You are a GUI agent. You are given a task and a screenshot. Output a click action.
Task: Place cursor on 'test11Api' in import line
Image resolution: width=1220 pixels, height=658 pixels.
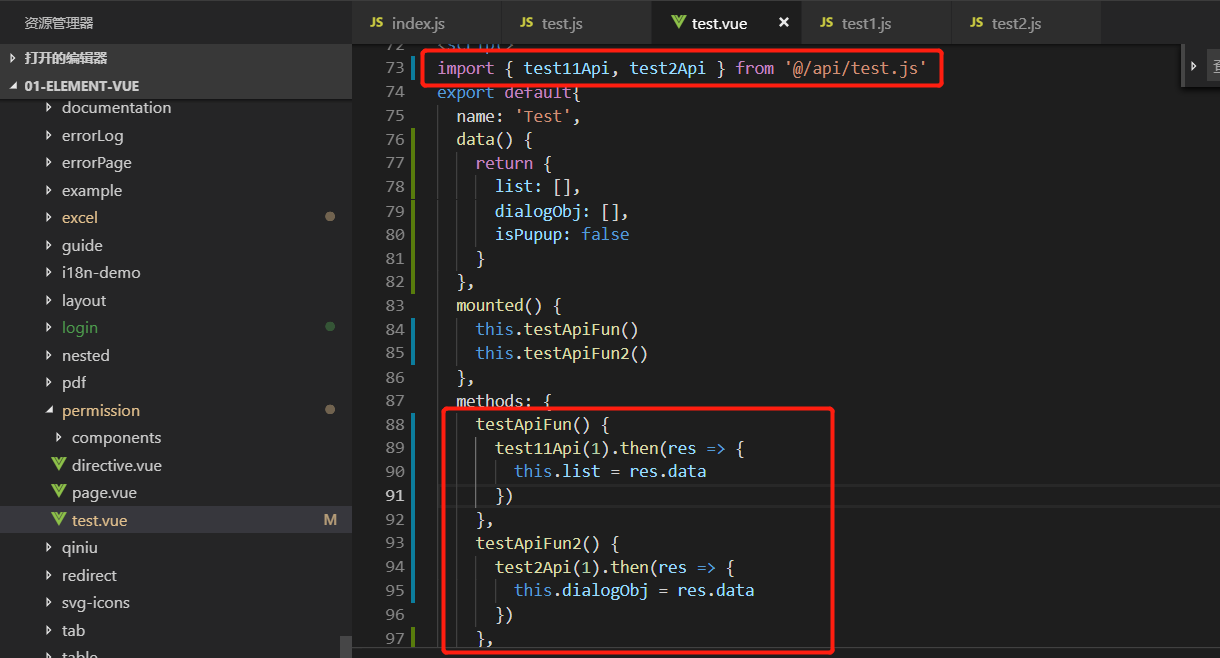click(x=566, y=68)
